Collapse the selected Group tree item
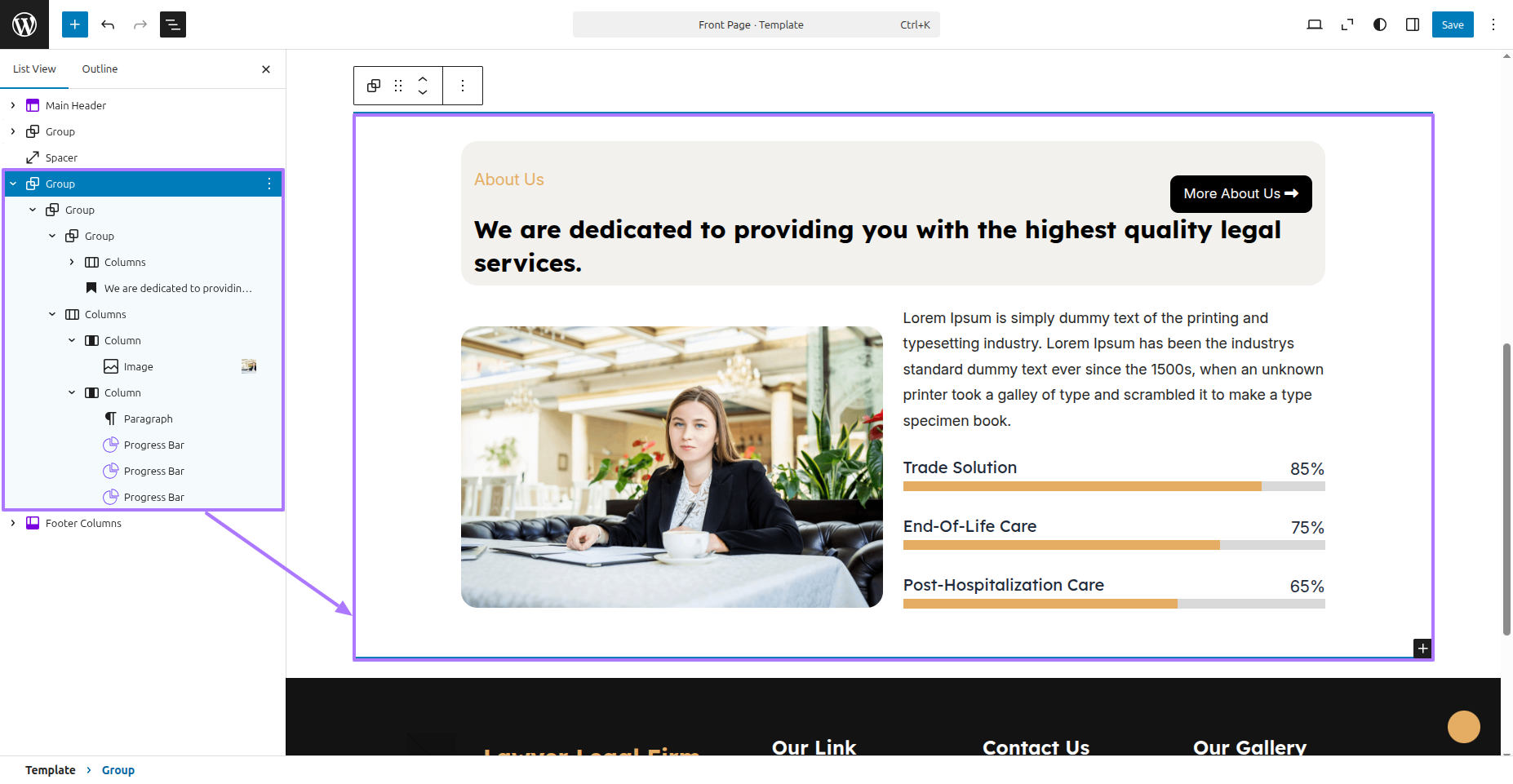The width and height of the screenshot is (1513, 784). tap(13, 184)
